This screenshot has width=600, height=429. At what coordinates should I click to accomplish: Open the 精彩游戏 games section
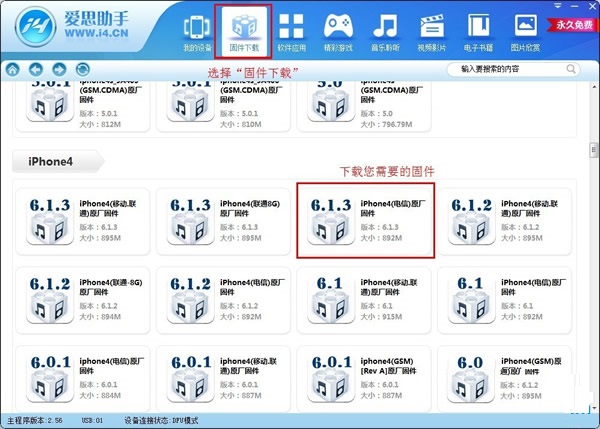pyautogui.click(x=338, y=34)
